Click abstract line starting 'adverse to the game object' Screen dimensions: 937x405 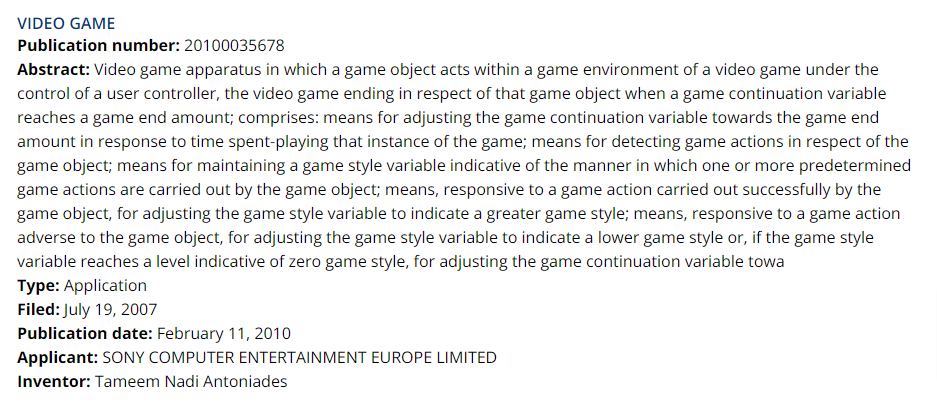click(445, 238)
